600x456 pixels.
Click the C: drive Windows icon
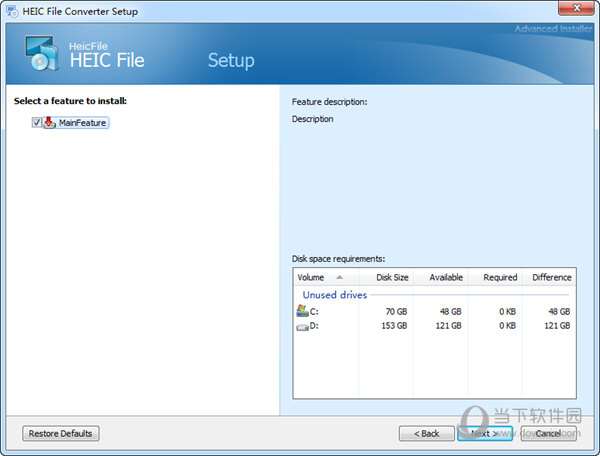coord(302,311)
